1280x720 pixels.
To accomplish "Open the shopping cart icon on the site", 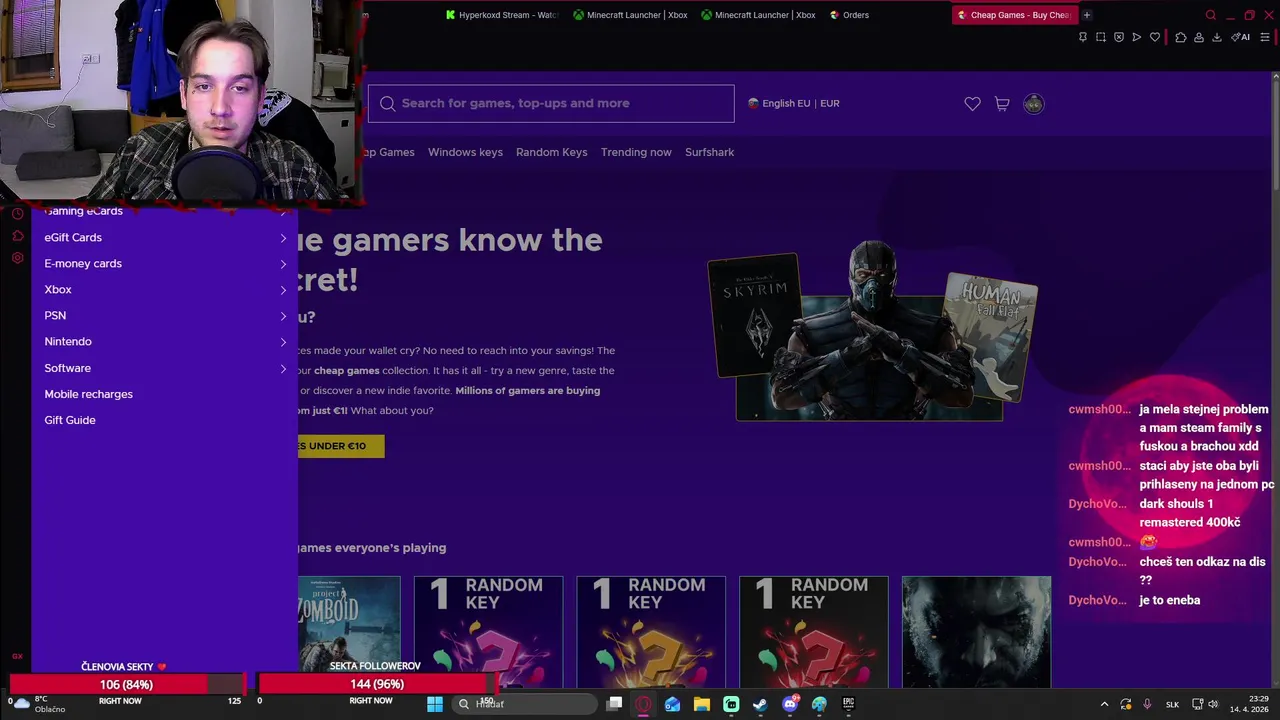I will 1002,104.
